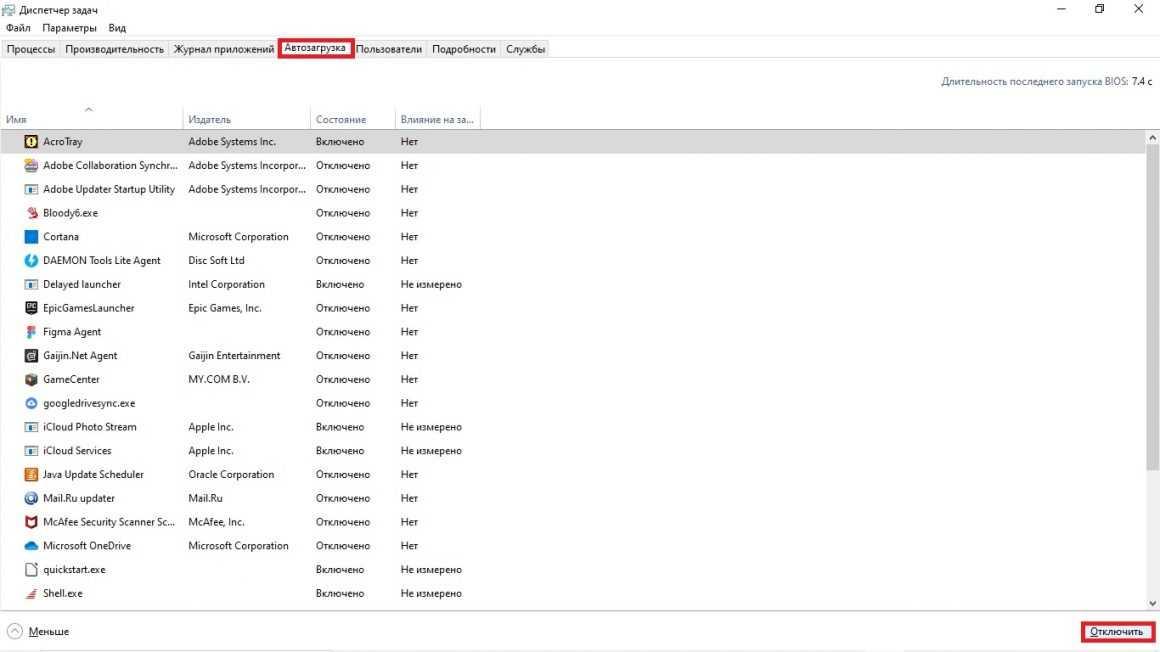Click the Java Update Scheduler icon
The image size is (1160, 652).
point(31,474)
